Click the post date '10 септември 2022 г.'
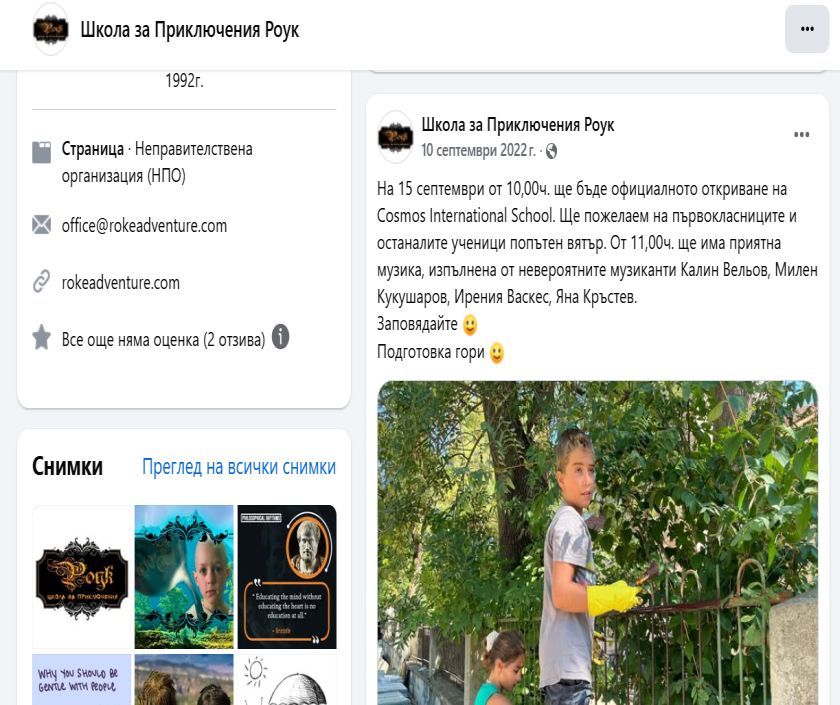Image resolution: width=840 pixels, height=705 pixels. click(478, 151)
